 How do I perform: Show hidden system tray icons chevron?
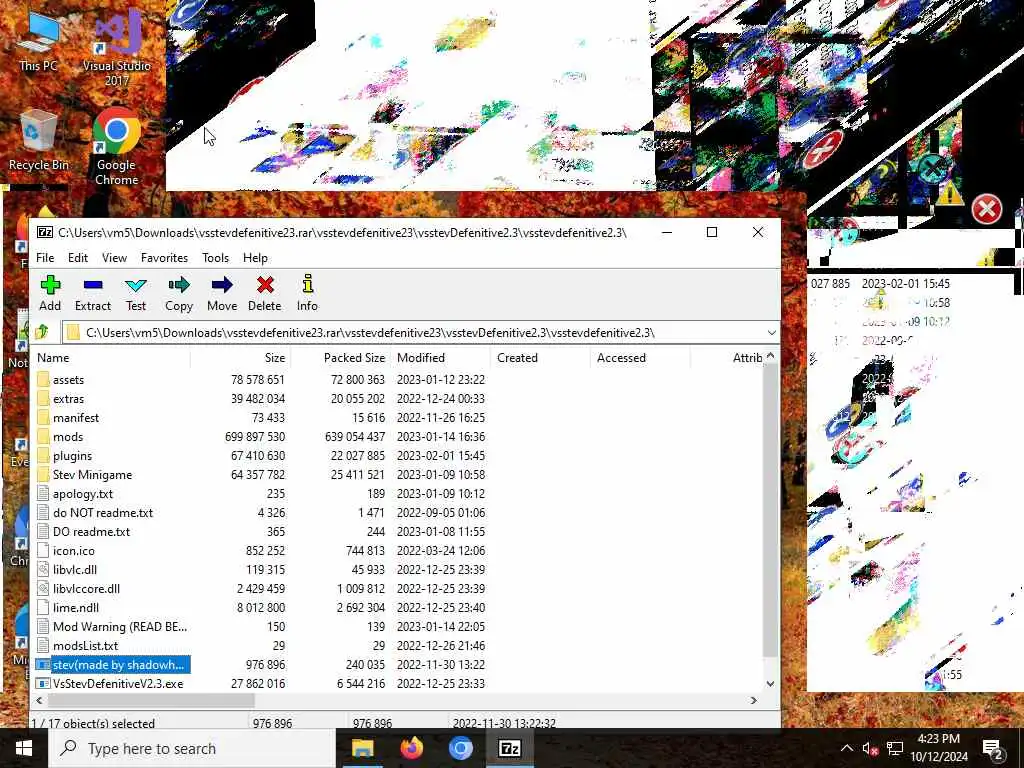point(846,749)
